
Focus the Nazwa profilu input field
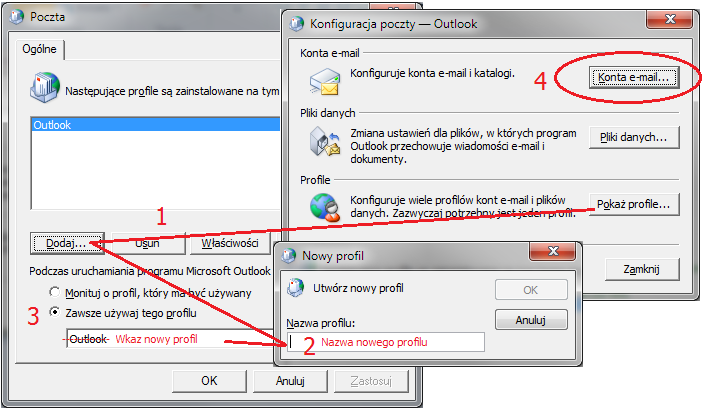386,342
